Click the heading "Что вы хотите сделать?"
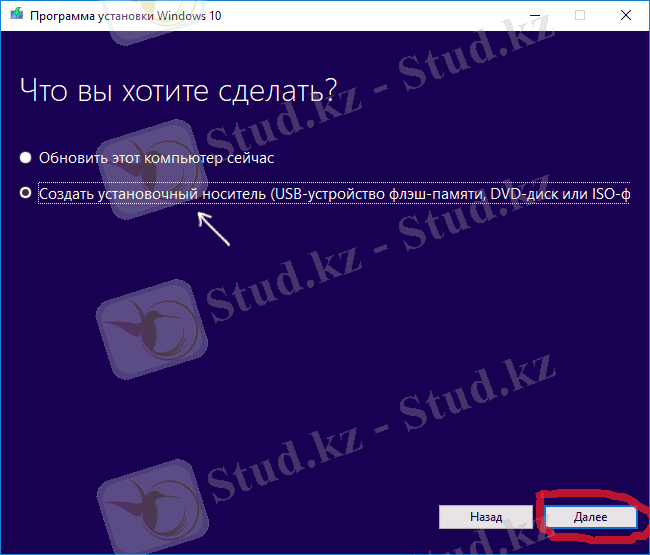Viewport: 650px width, 555px height. pos(179,91)
